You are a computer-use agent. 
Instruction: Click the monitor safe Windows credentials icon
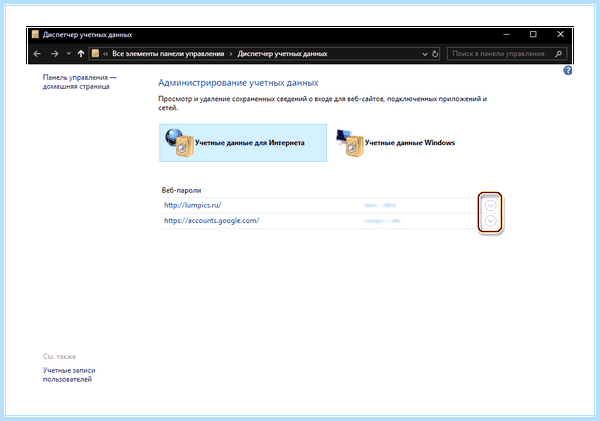pyautogui.click(x=350, y=143)
